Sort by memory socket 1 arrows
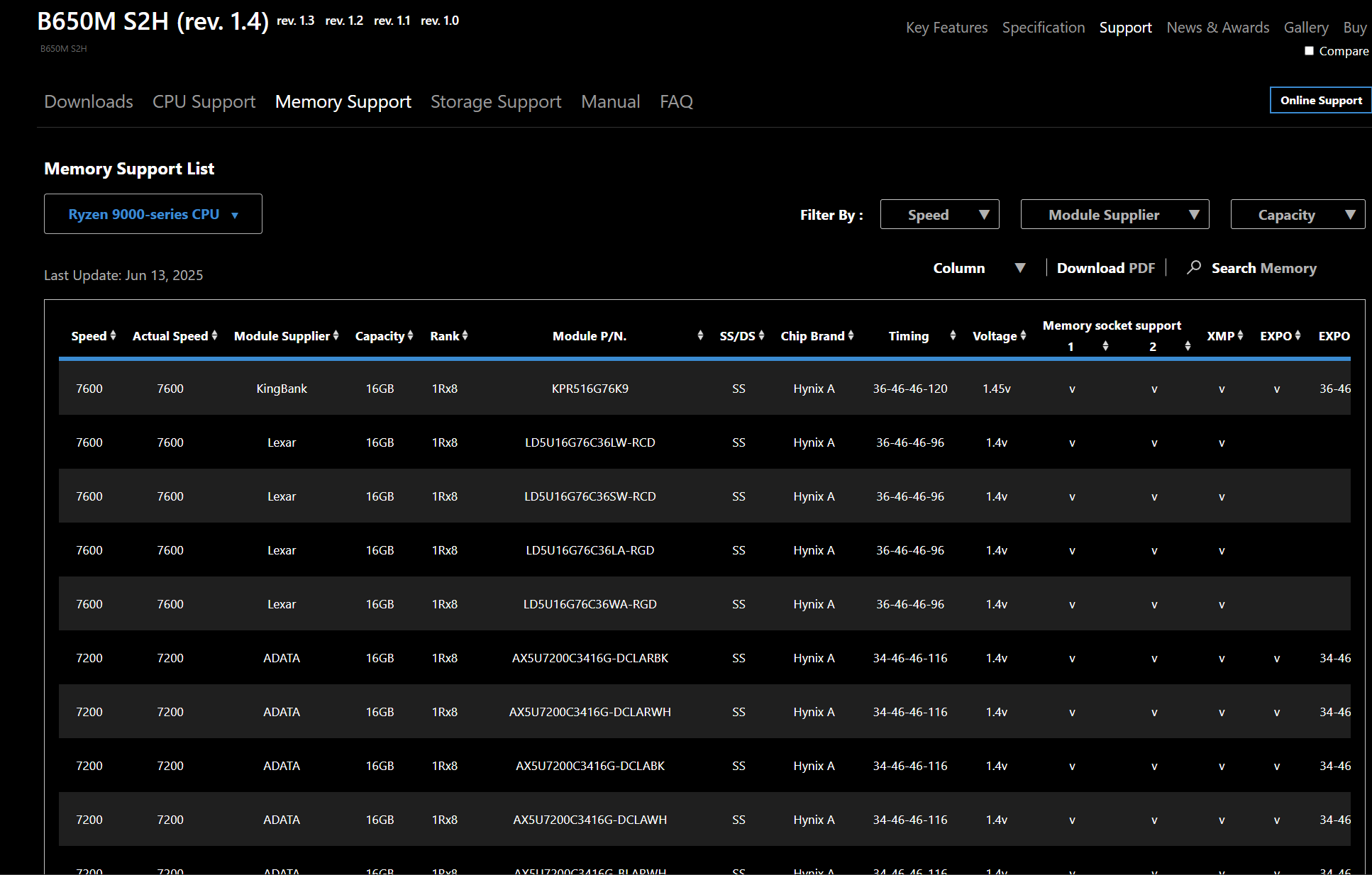Viewport: 1372px width, 875px height. (1105, 346)
